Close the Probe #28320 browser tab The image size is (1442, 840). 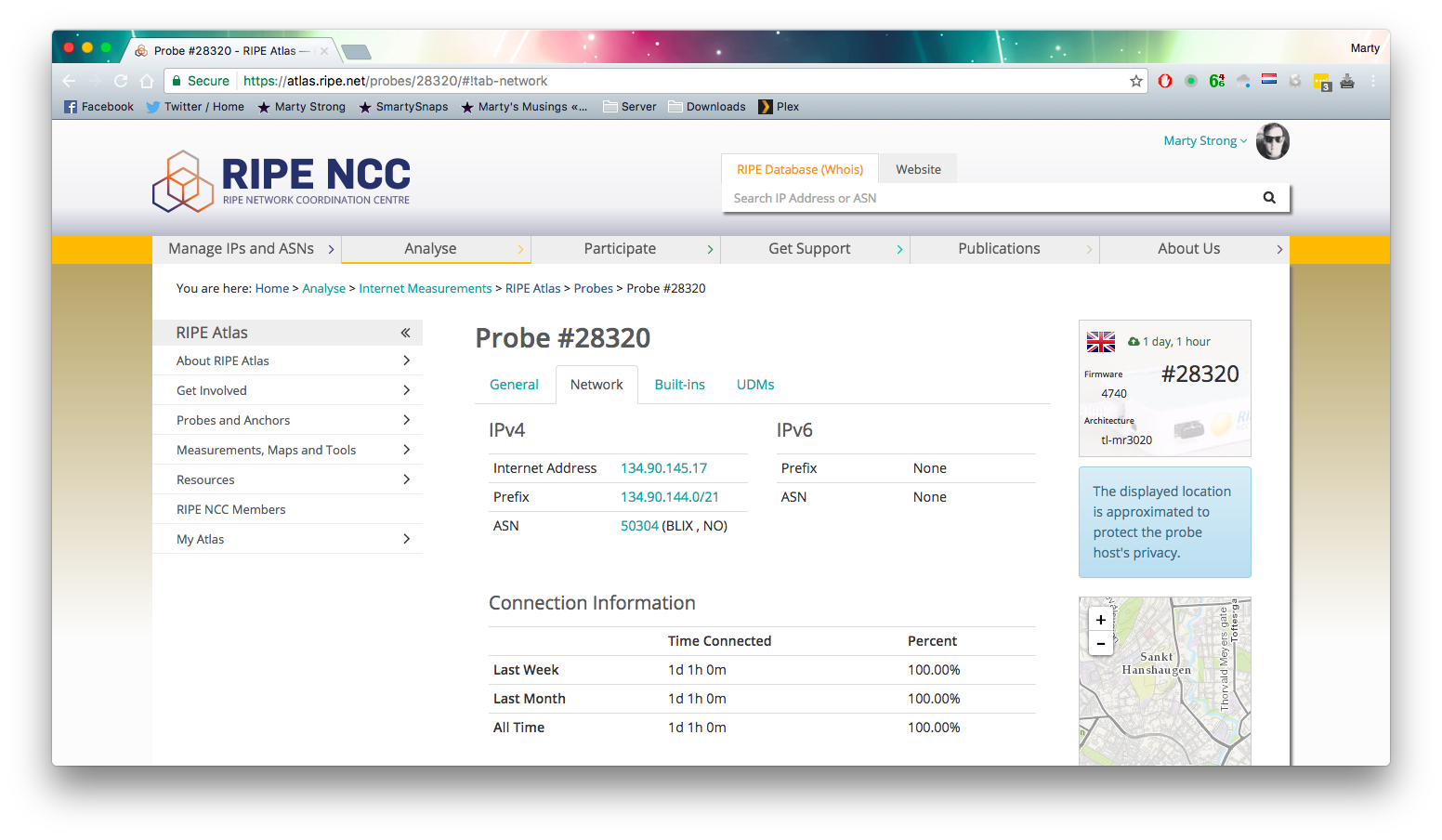(324, 51)
